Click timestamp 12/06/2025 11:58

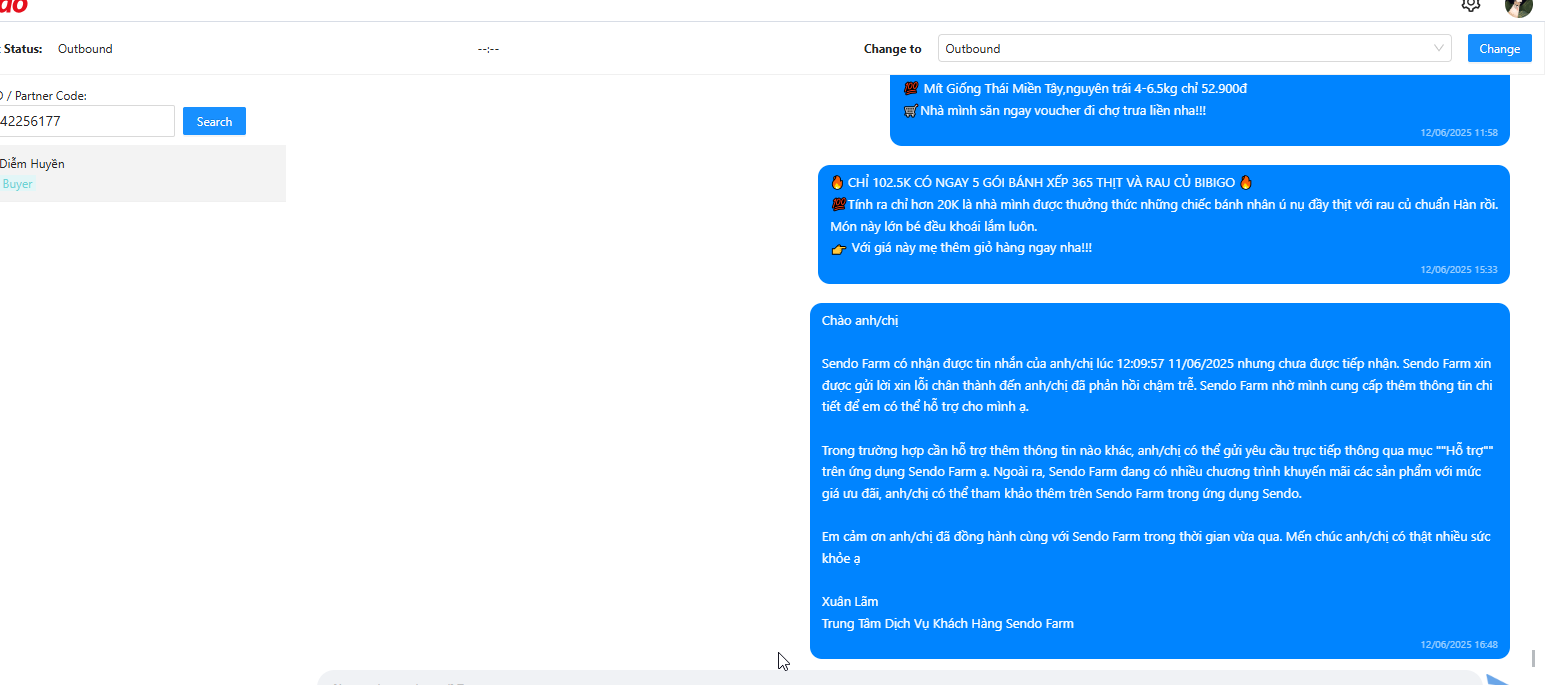1458,132
